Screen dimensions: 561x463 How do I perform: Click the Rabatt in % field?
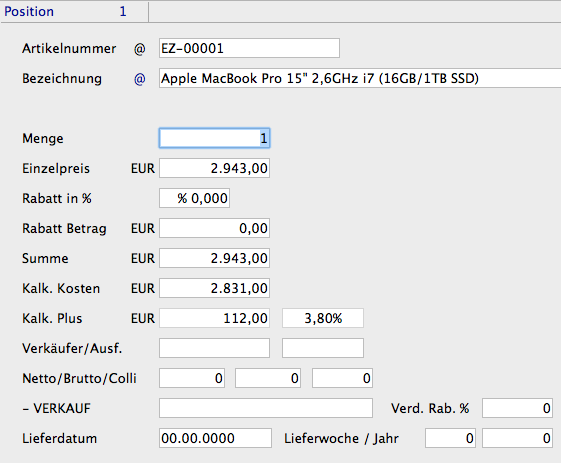[194, 198]
